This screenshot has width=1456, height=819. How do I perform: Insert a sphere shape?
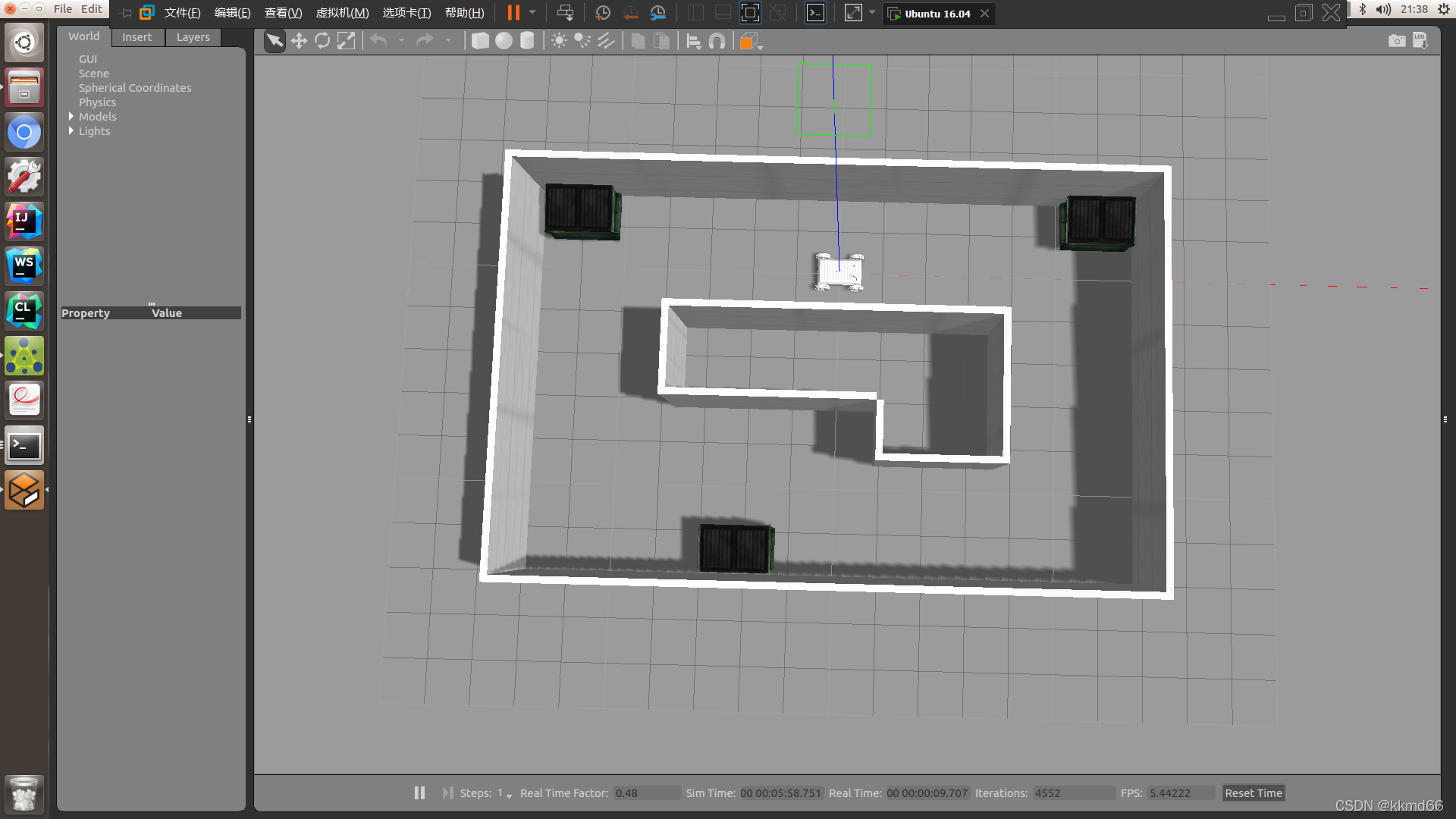pyautogui.click(x=504, y=41)
